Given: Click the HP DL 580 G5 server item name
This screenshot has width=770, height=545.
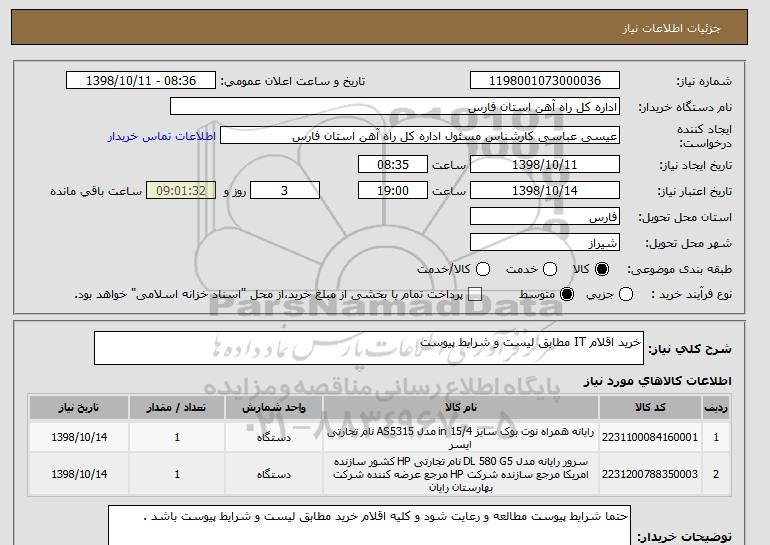Looking at the screenshot, I should [x=461, y=474].
